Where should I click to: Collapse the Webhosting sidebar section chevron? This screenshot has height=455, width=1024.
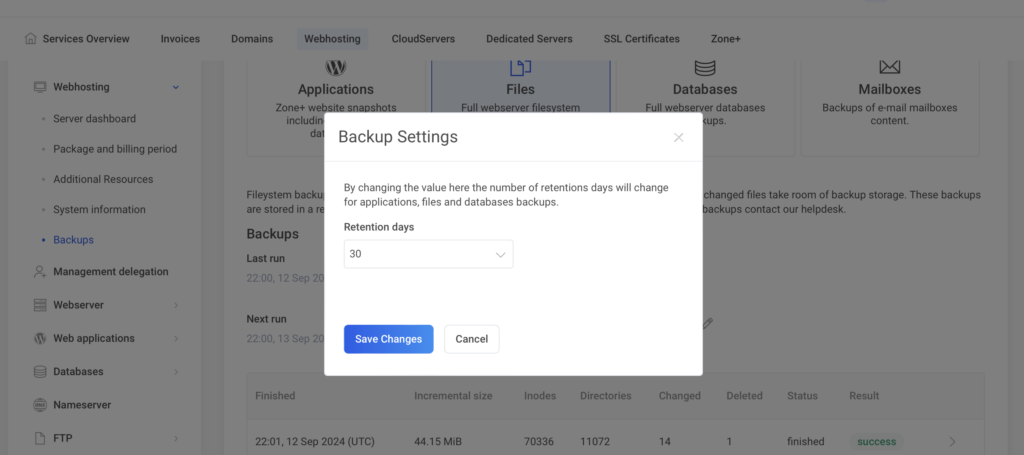(176, 87)
